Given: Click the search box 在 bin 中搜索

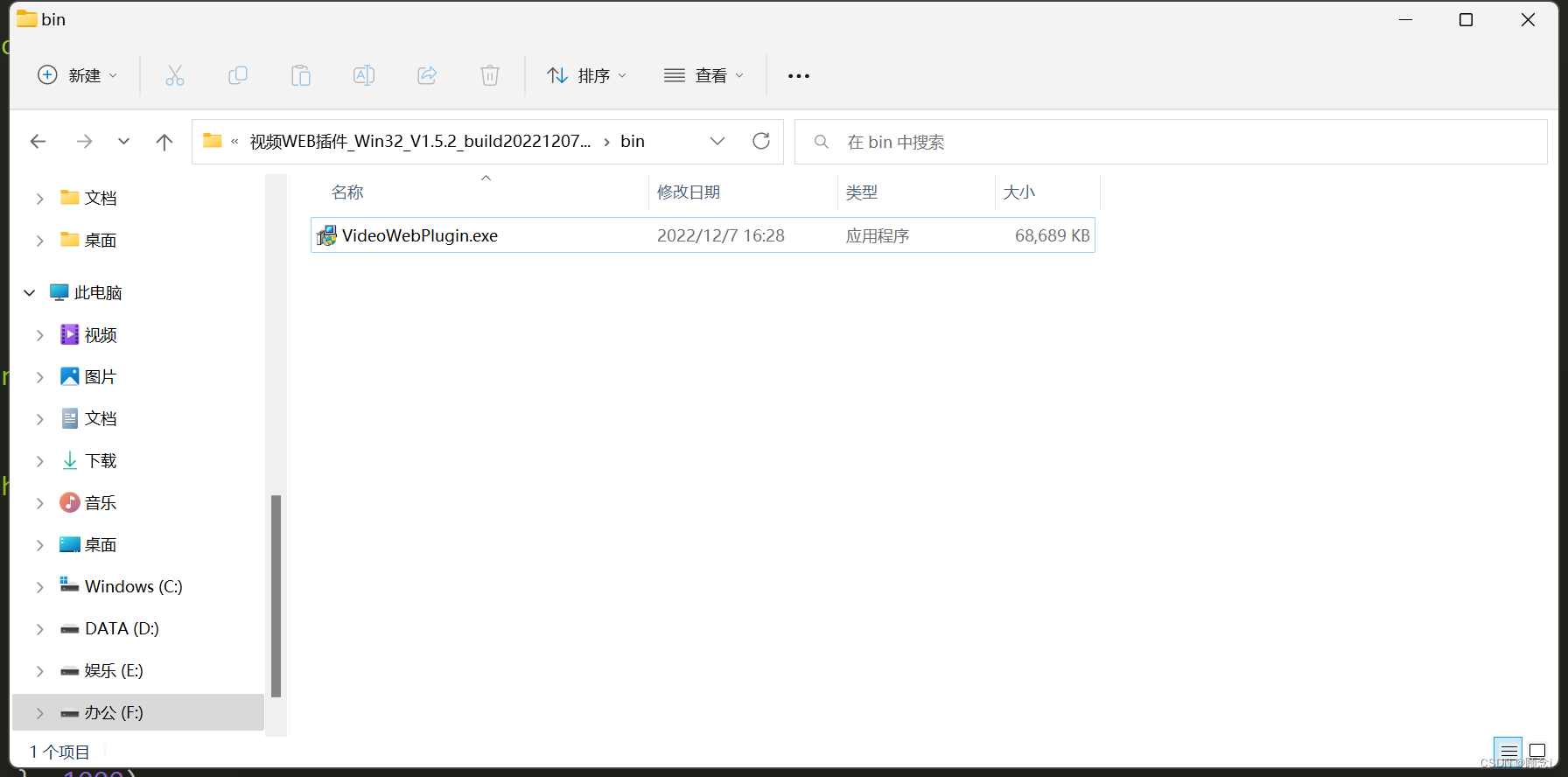Looking at the screenshot, I should [1171, 142].
